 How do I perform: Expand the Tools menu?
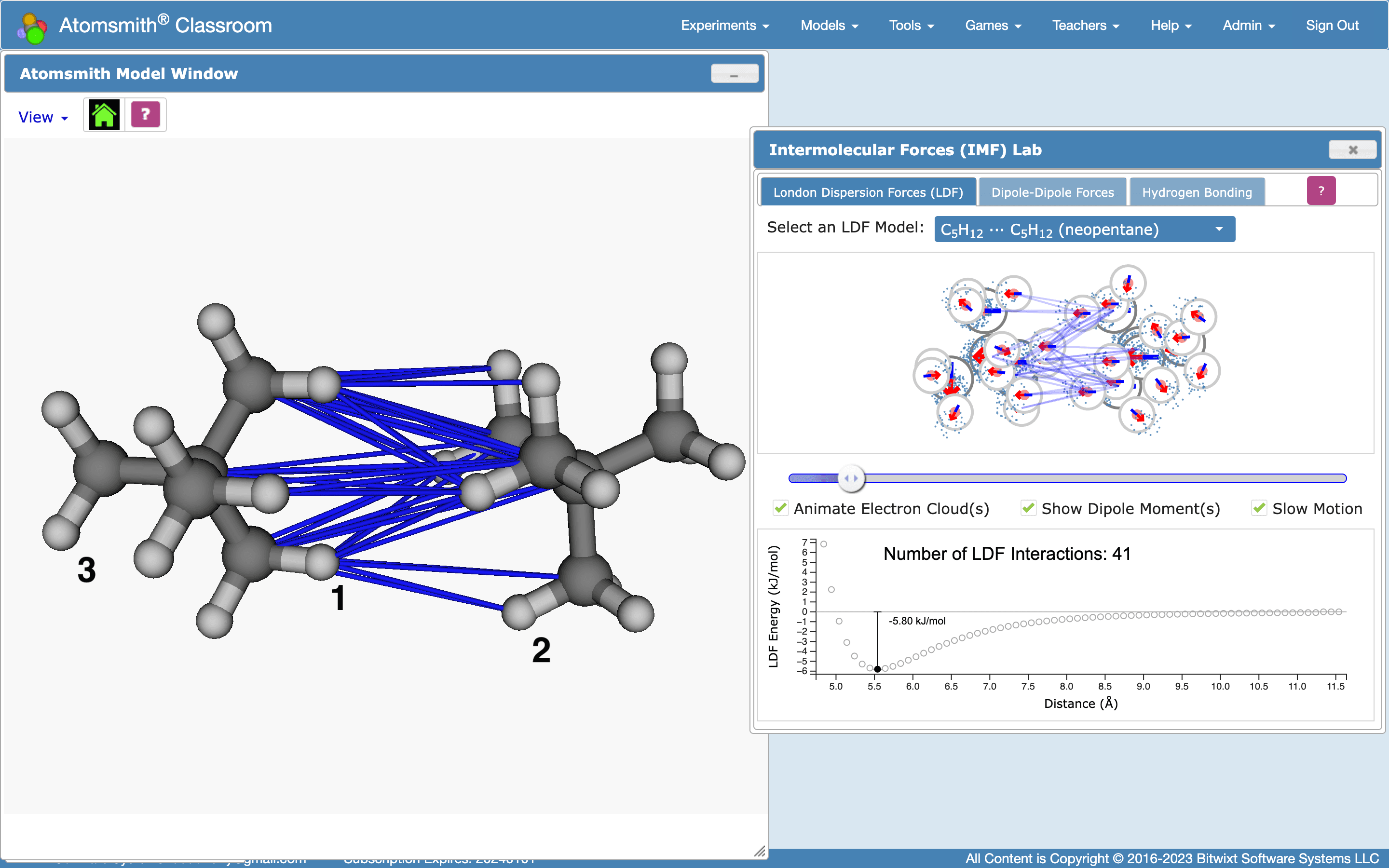point(912,25)
